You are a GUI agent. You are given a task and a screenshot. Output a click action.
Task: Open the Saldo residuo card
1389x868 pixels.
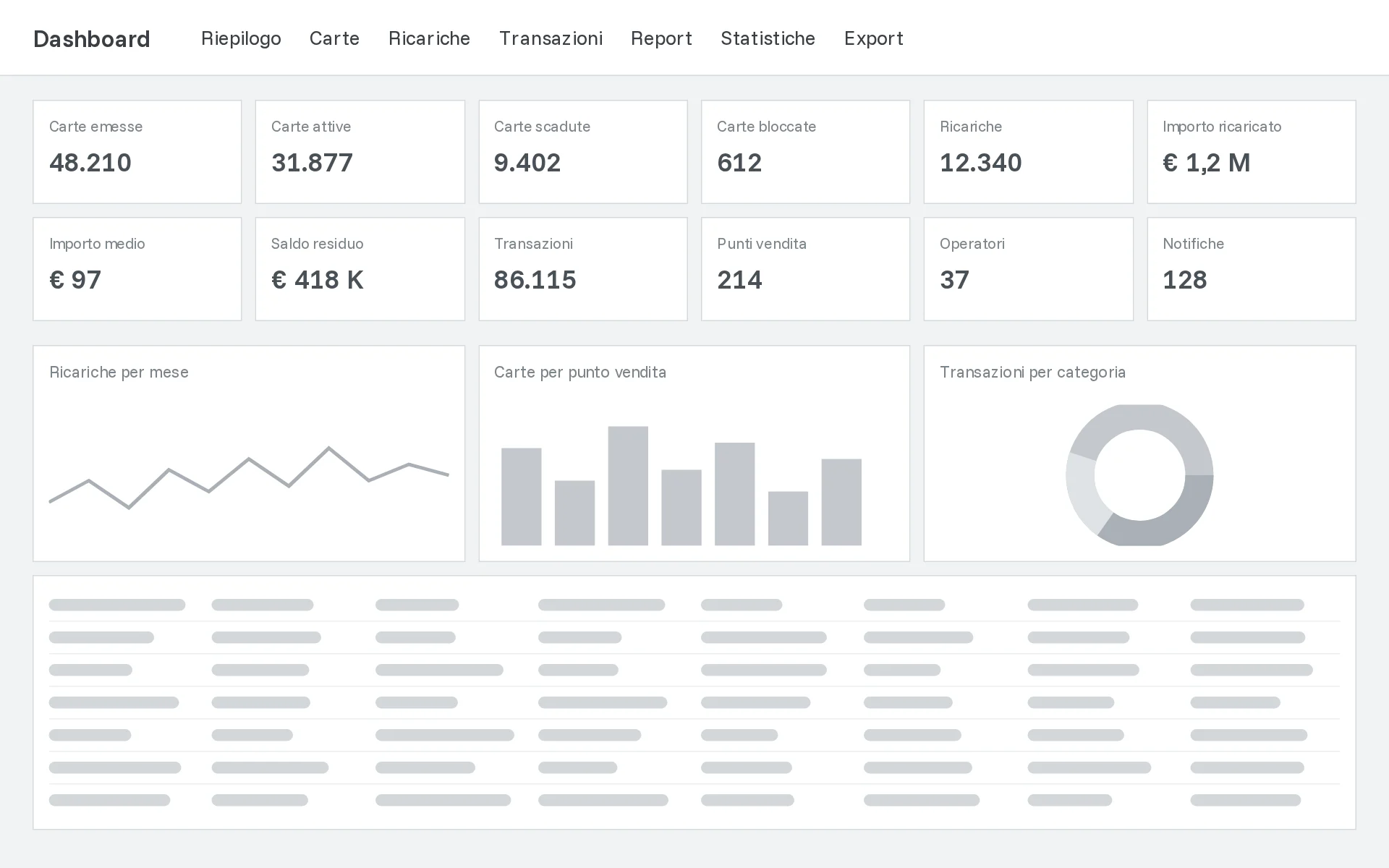coord(360,269)
